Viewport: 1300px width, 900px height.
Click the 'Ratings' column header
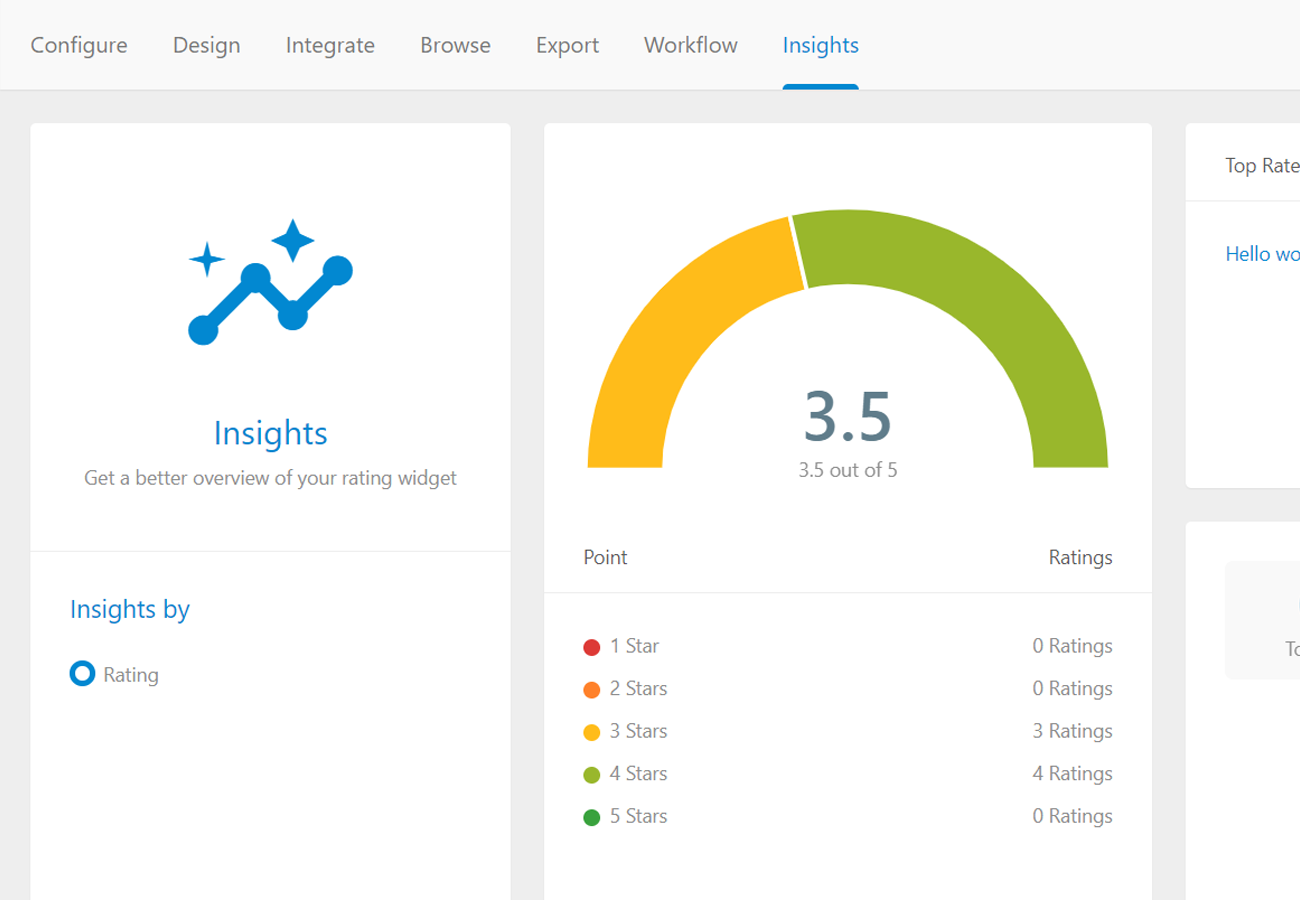(1080, 557)
